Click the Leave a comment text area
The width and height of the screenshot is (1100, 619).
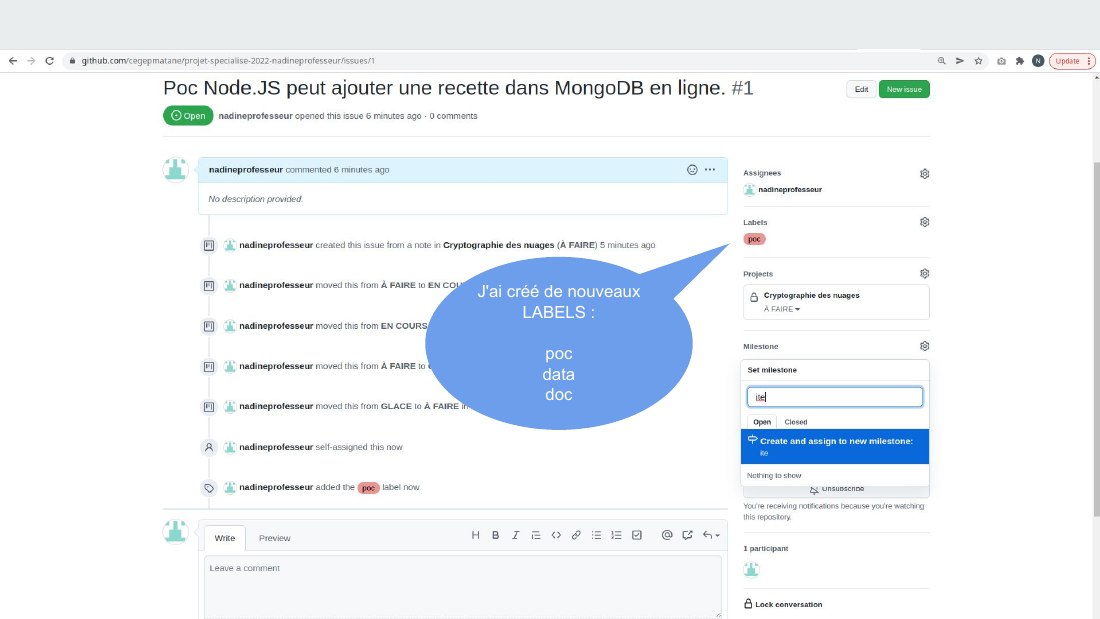[463, 587]
